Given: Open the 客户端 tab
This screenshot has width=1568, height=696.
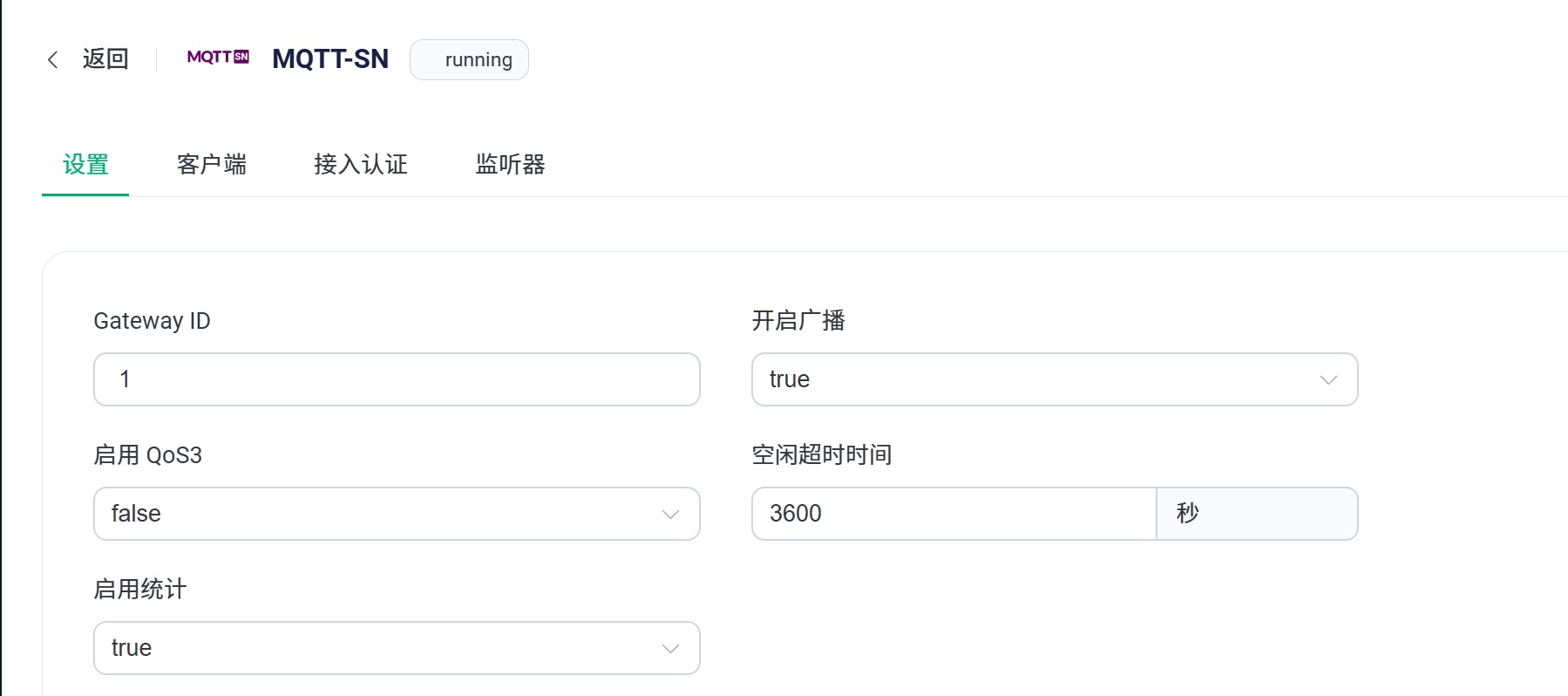Looking at the screenshot, I should click(212, 164).
